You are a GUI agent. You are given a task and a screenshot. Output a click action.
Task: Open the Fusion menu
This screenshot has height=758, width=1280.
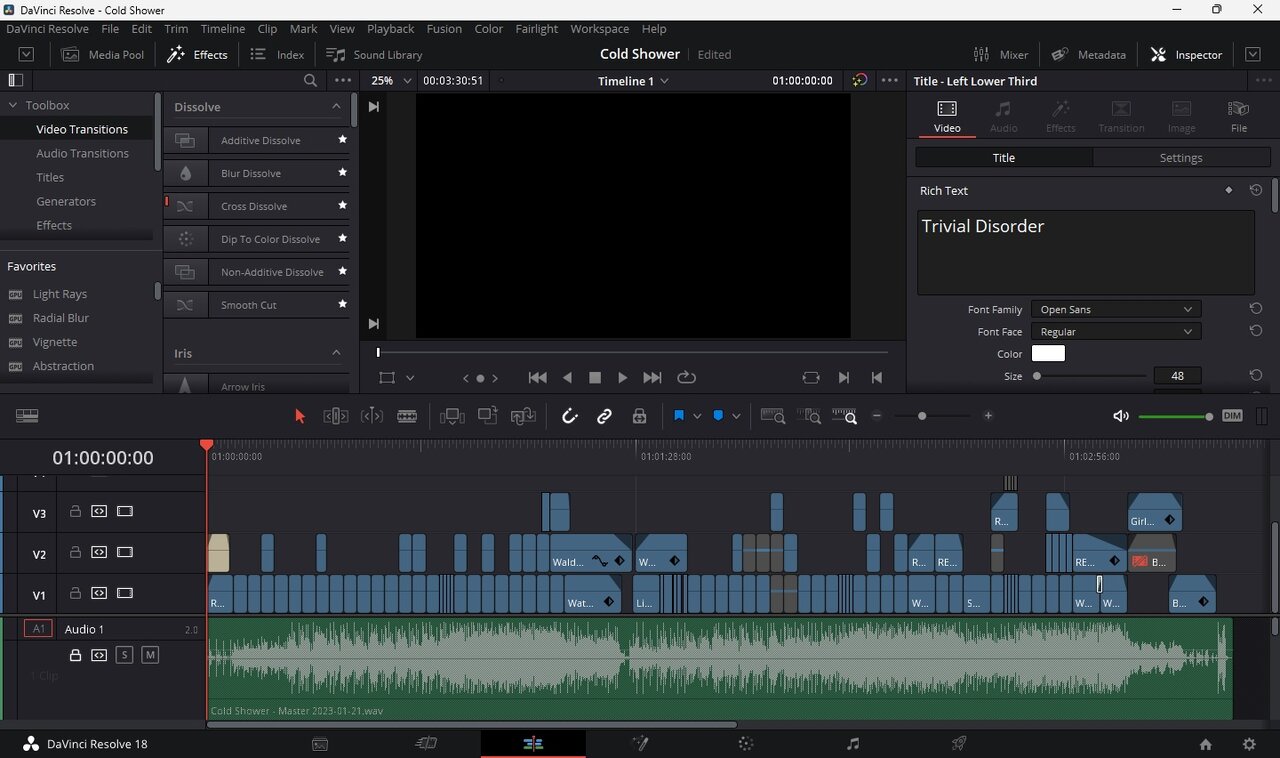(x=444, y=29)
